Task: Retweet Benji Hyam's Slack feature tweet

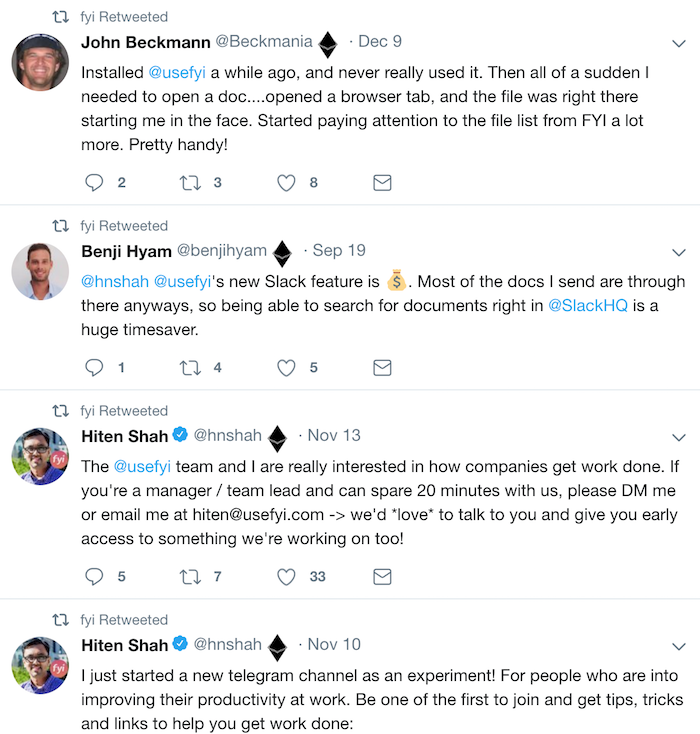Action: 190,368
